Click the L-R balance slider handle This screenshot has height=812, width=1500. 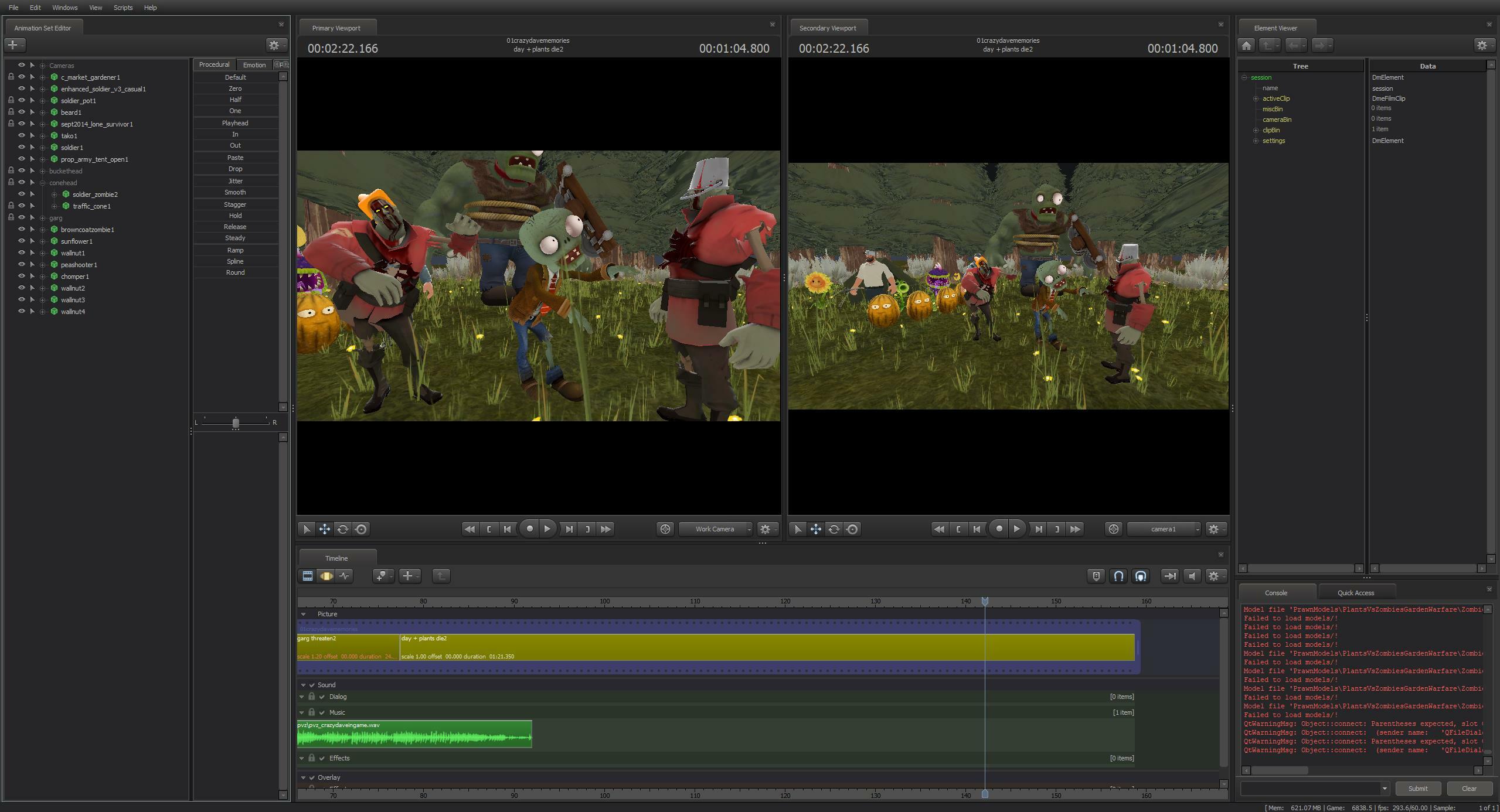(236, 422)
